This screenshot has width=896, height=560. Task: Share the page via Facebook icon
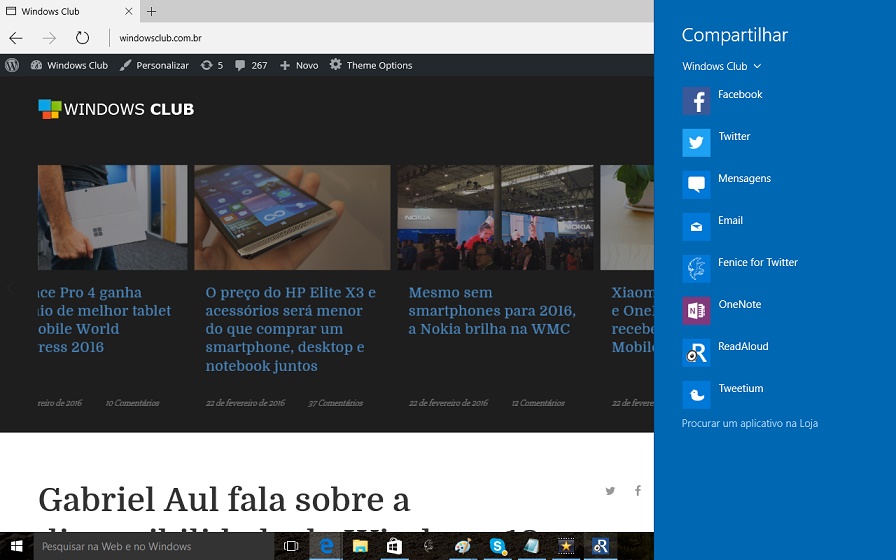pyautogui.click(x=696, y=101)
